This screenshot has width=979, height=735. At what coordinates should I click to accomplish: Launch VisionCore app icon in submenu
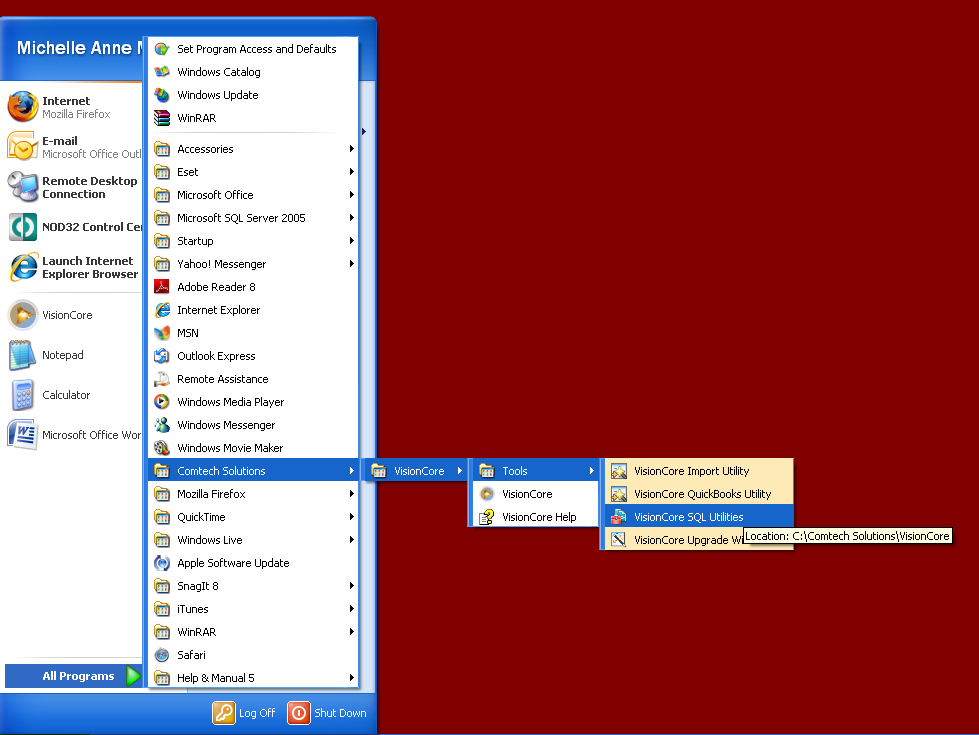pos(486,494)
